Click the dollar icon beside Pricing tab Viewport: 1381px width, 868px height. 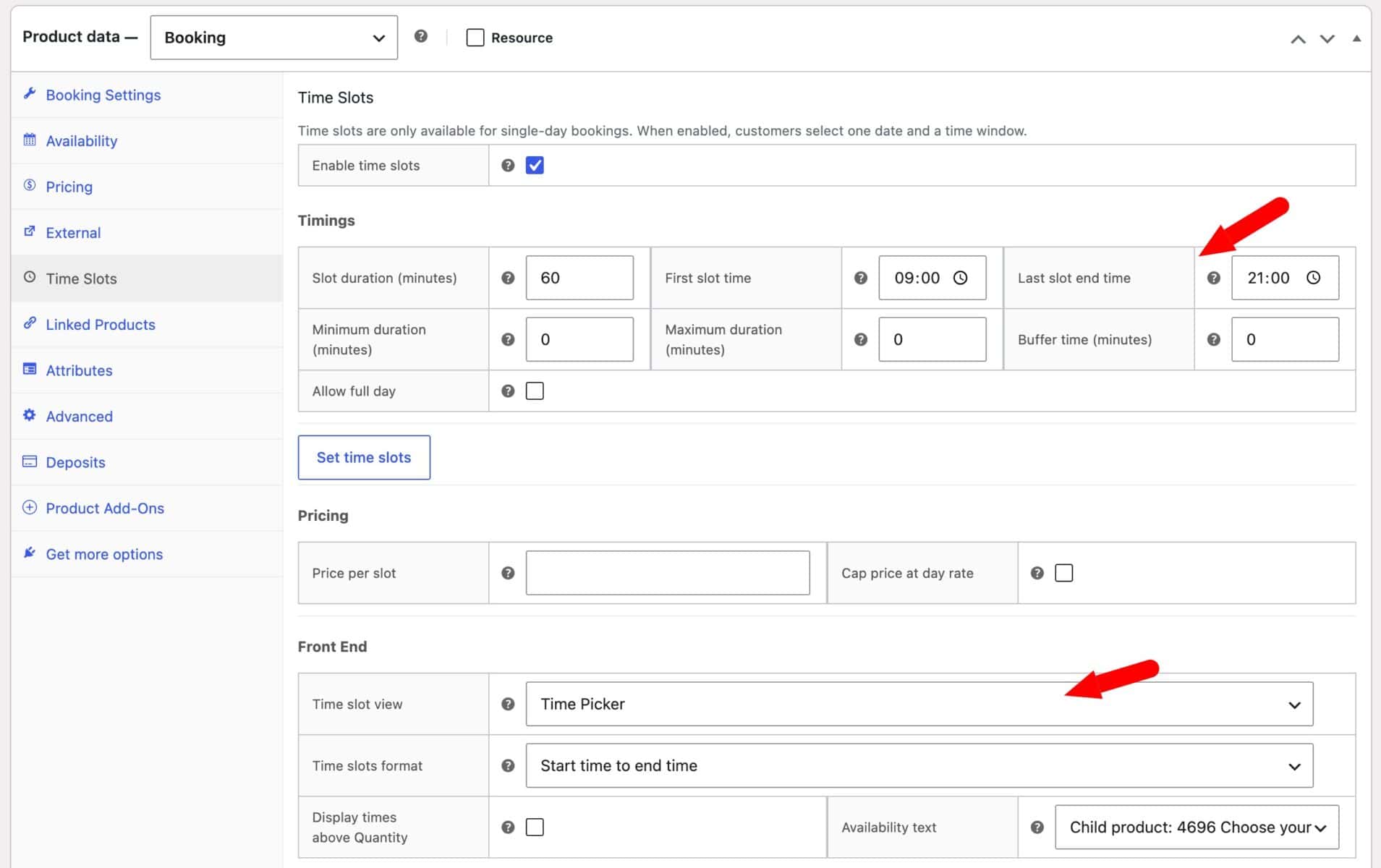pyautogui.click(x=30, y=185)
